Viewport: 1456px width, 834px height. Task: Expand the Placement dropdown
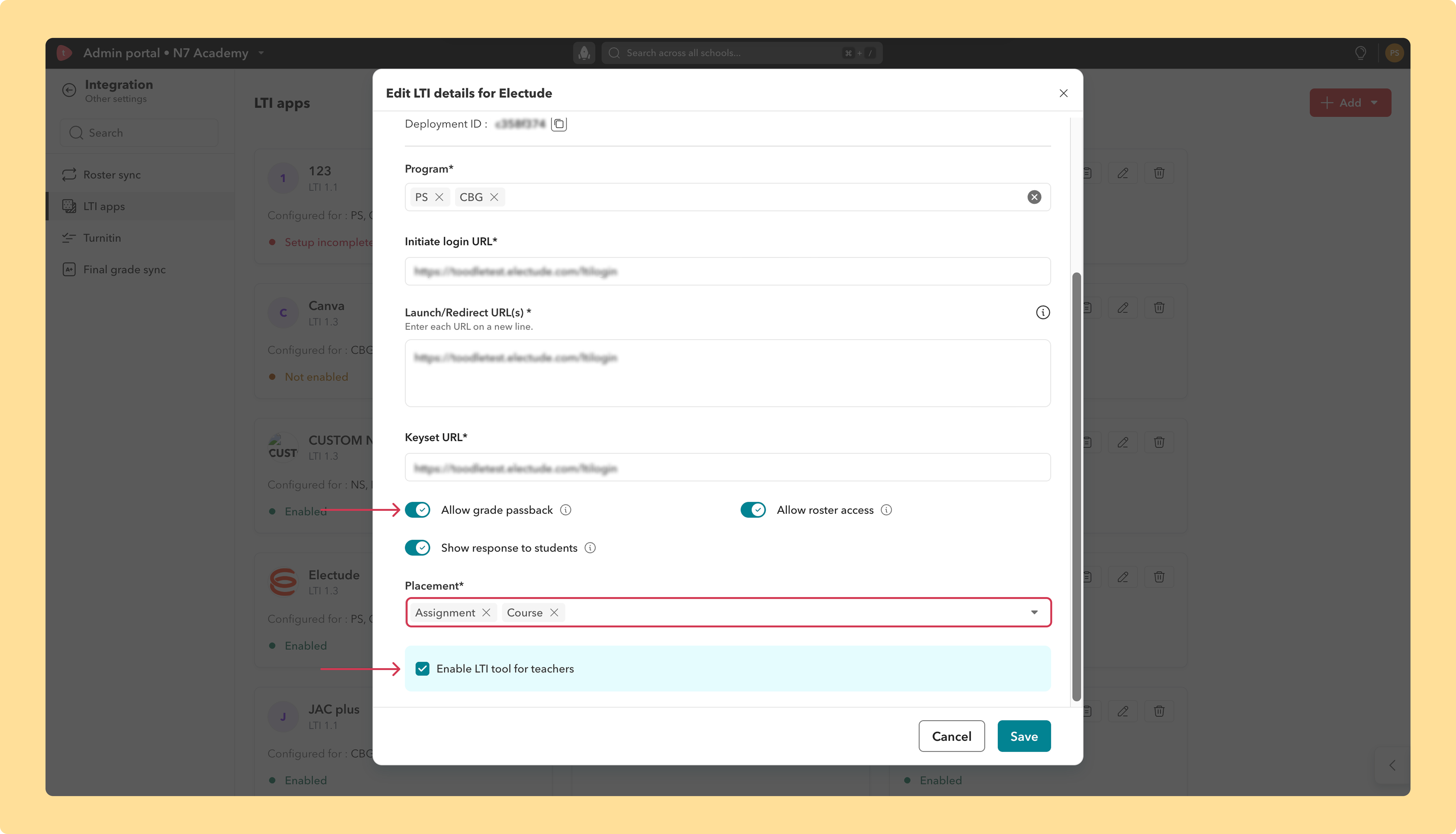coord(1034,612)
